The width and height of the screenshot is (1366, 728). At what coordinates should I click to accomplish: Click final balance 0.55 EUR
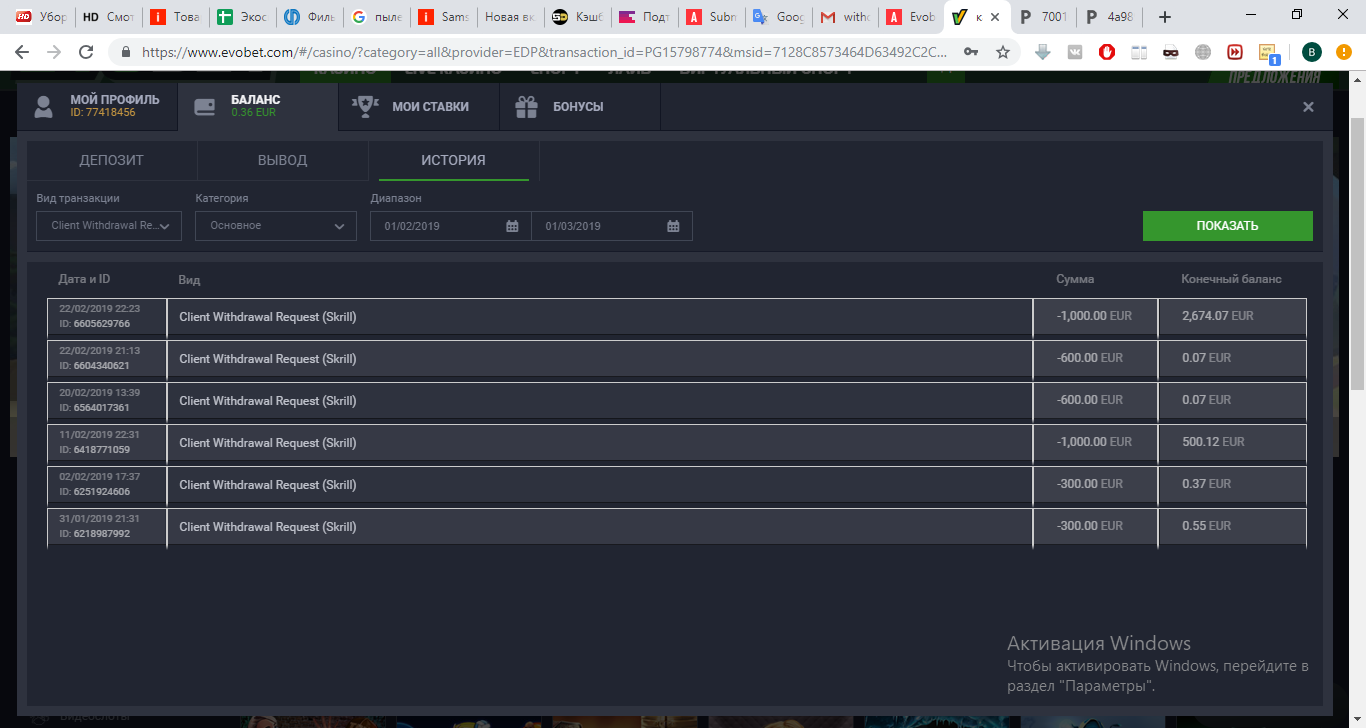click(x=1205, y=526)
